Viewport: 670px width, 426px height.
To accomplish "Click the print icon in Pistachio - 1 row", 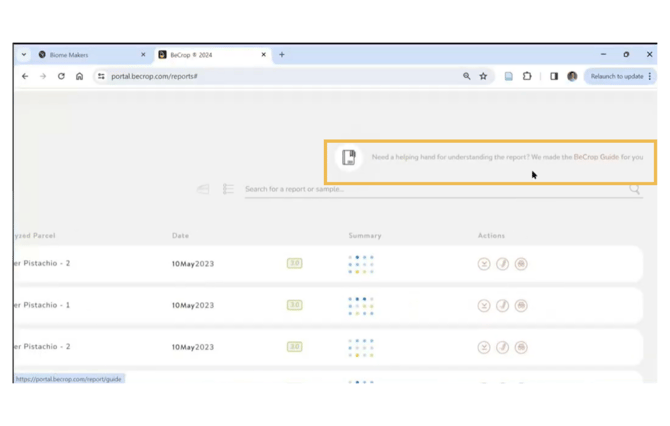I will (521, 306).
